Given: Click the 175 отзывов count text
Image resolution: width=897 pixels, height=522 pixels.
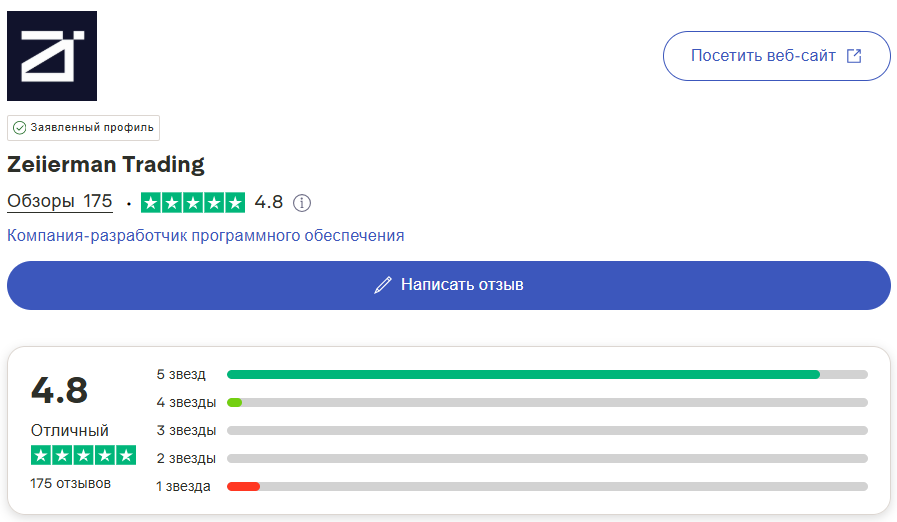Looking at the screenshot, I should [70, 484].
